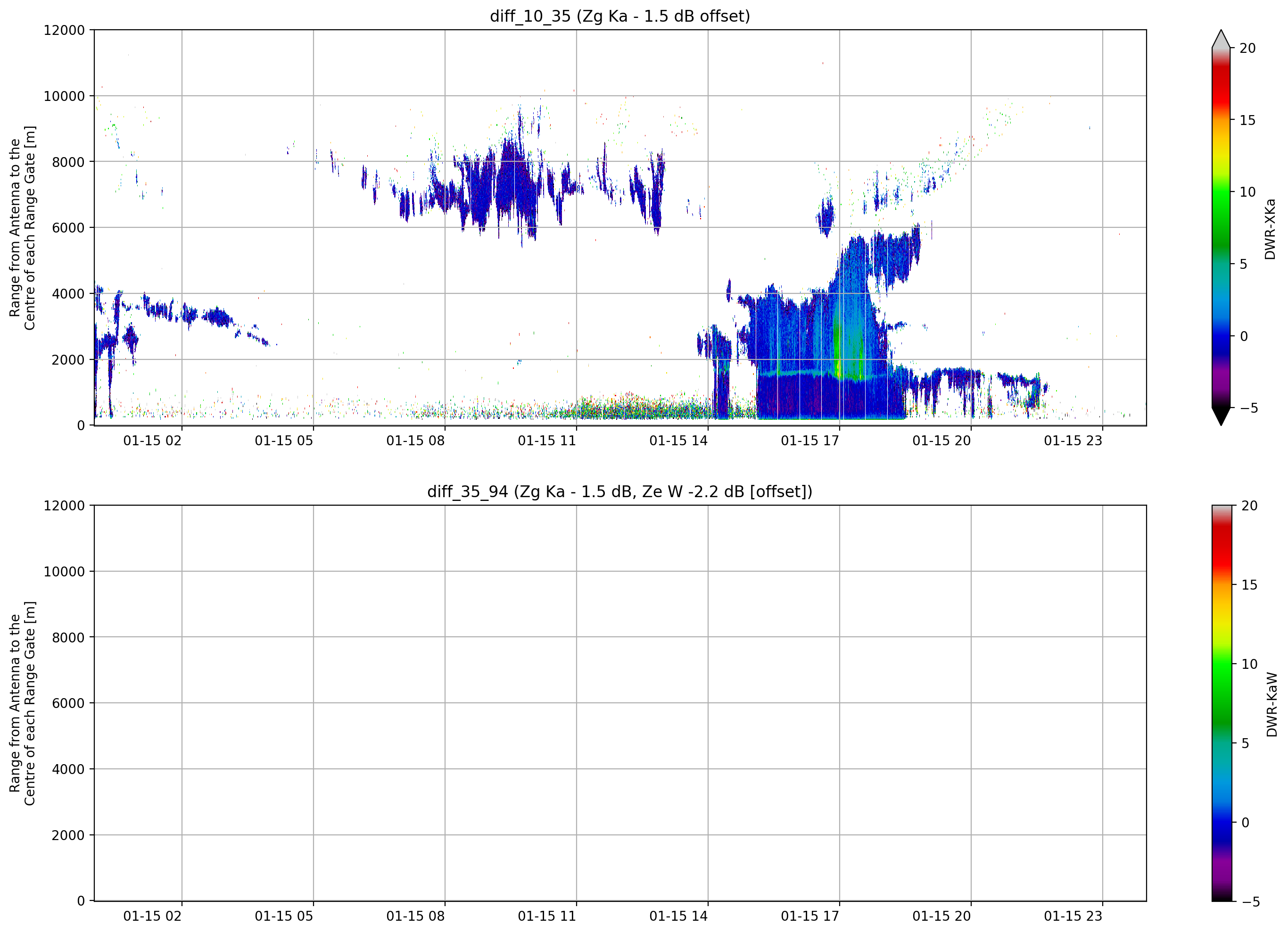This screenshot has height=933, width=1288.
Task: Click "01-15 05" under the diff_35_94 plot
Action: (x=284, y=916)
